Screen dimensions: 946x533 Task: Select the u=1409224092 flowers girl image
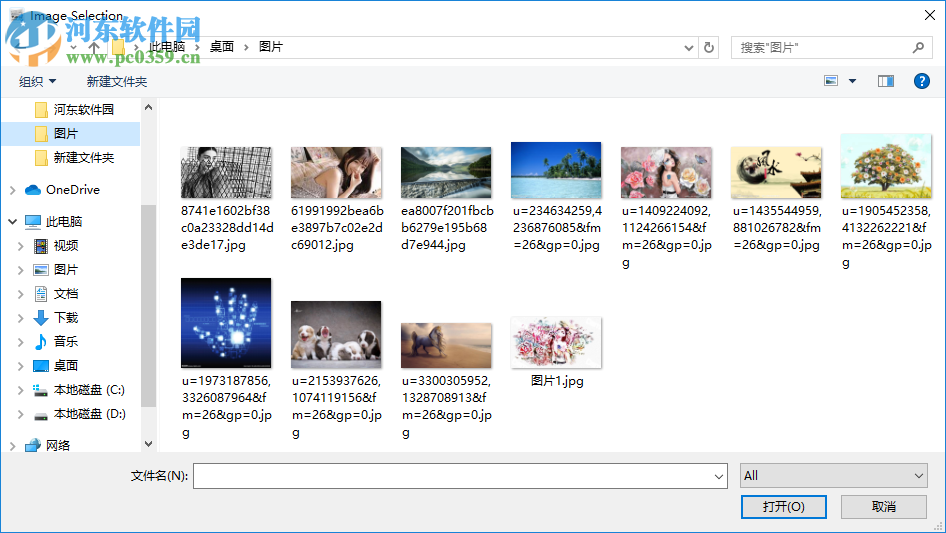[x=666, y=173]
